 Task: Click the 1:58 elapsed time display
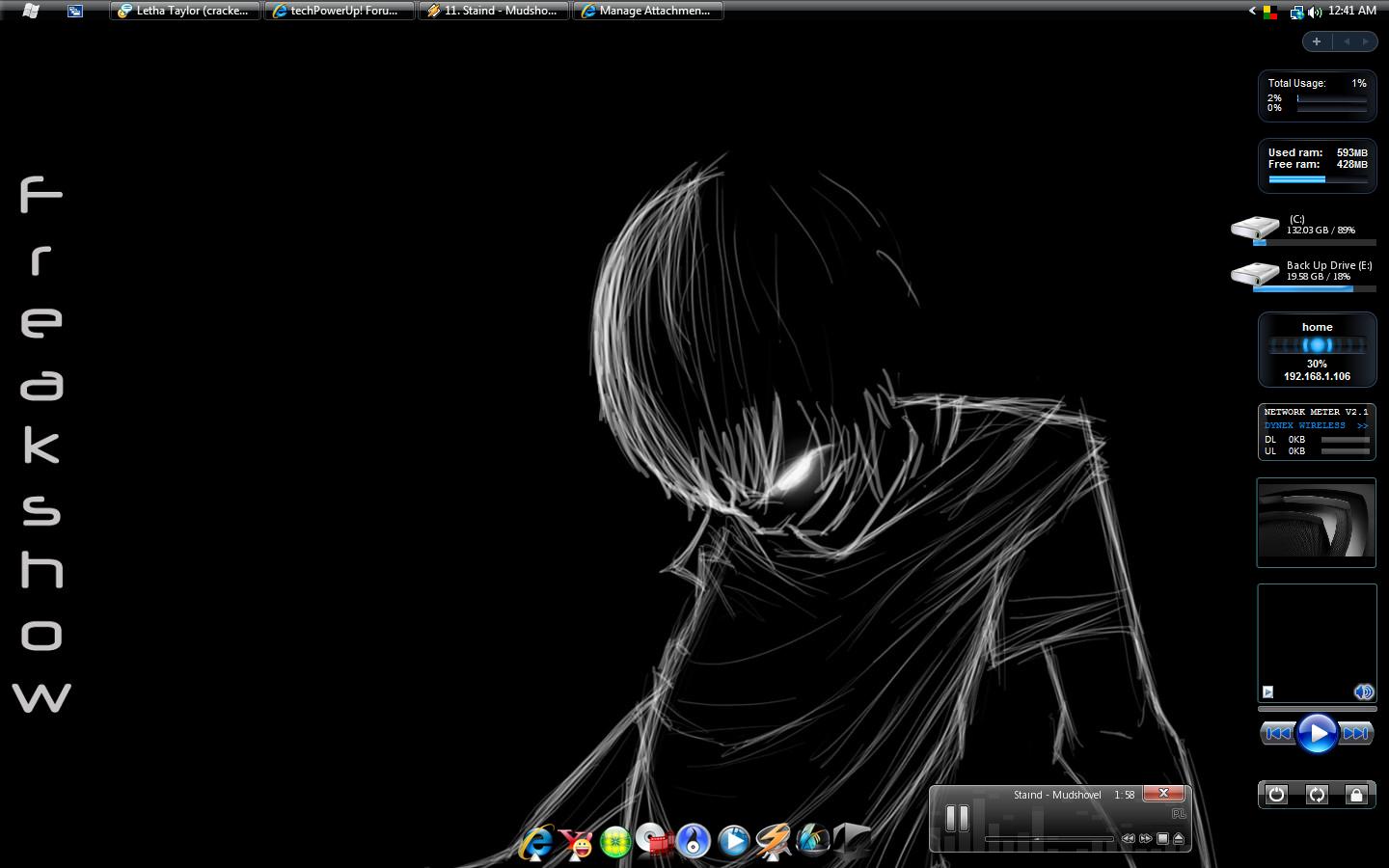[1124, 795]
